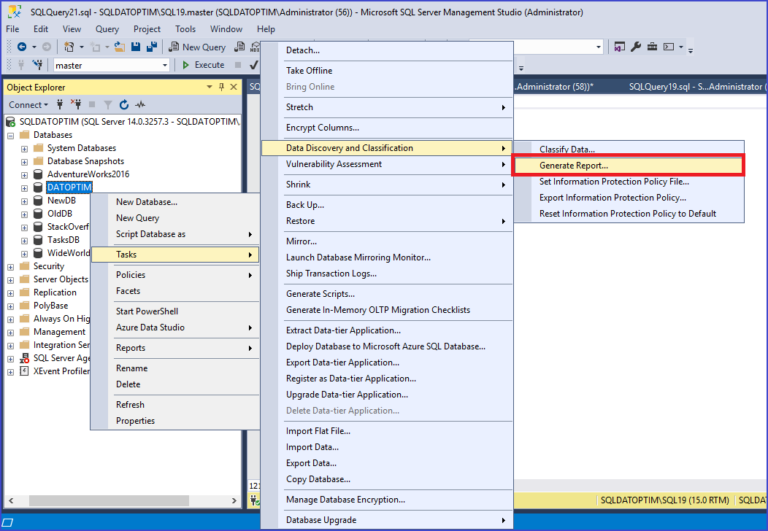
Task: Click the Filter funnel icon in Object Explorer
Action: tap(108, 105)
